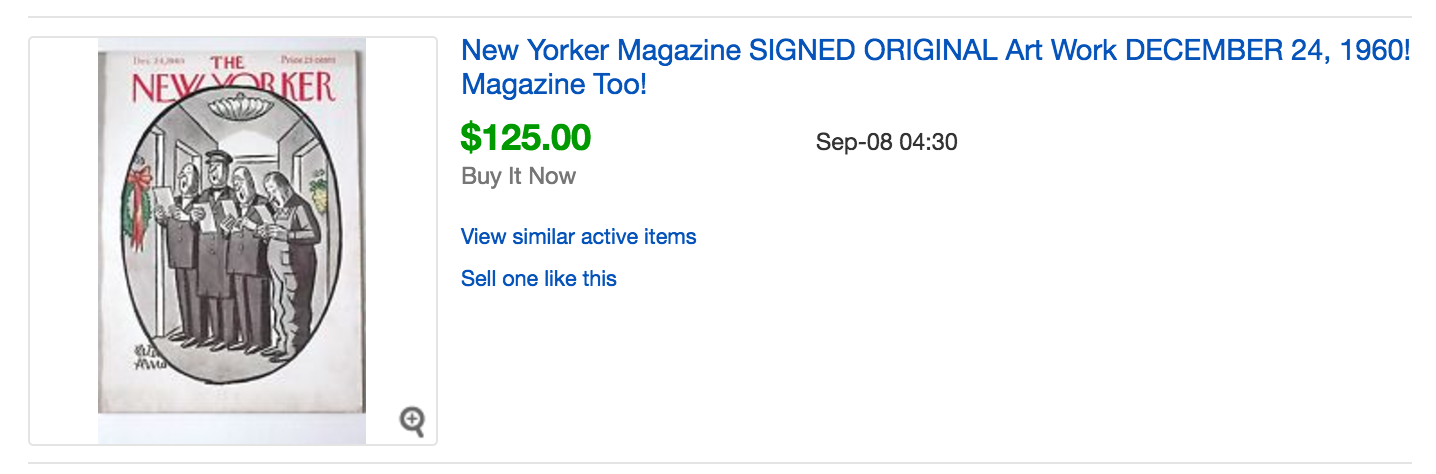Click the Sep-08 04:30 end date
Viewport: 1436px width, 474px height.
pyautogui.click(x=886, y=142)
